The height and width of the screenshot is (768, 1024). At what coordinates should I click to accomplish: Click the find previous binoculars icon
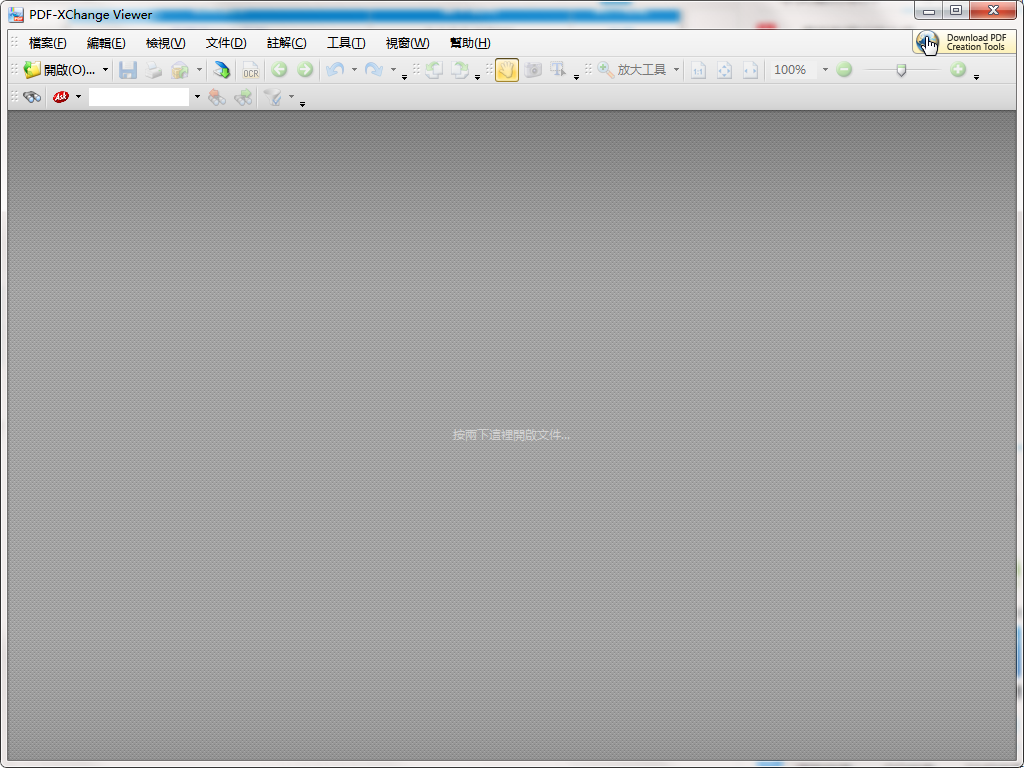pos(217,97)
